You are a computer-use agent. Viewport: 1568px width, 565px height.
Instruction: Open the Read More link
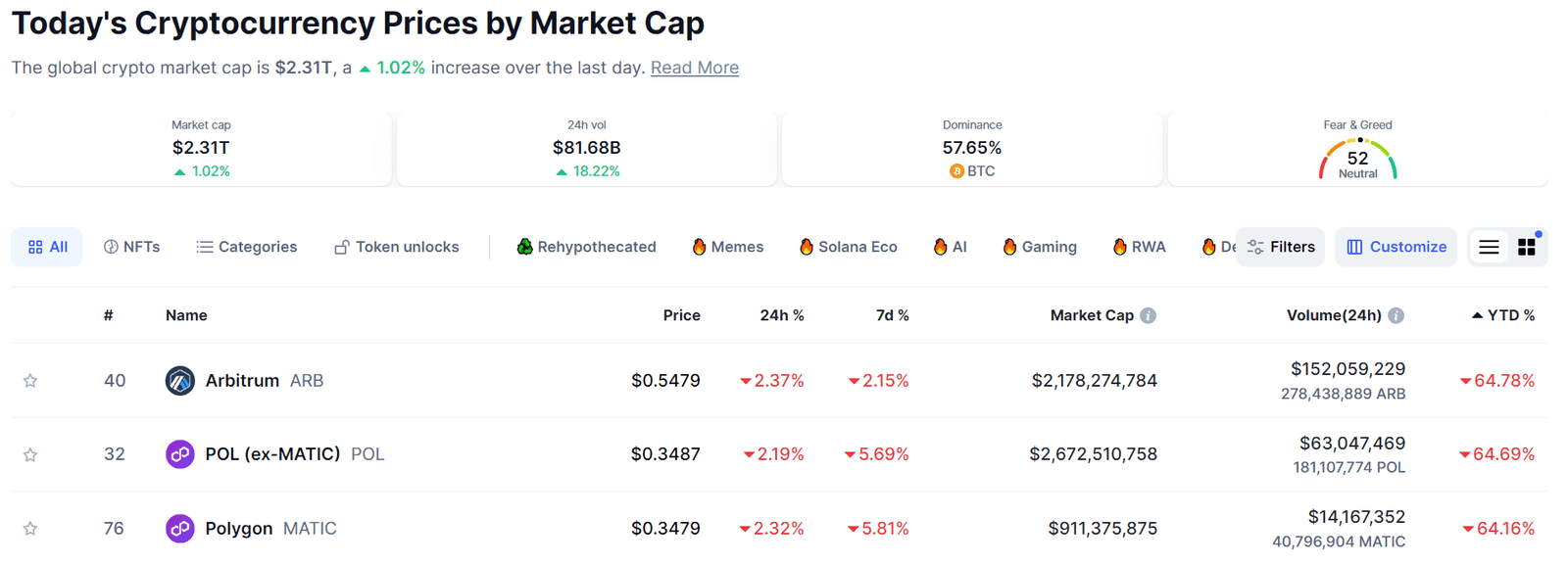[694, 67]
